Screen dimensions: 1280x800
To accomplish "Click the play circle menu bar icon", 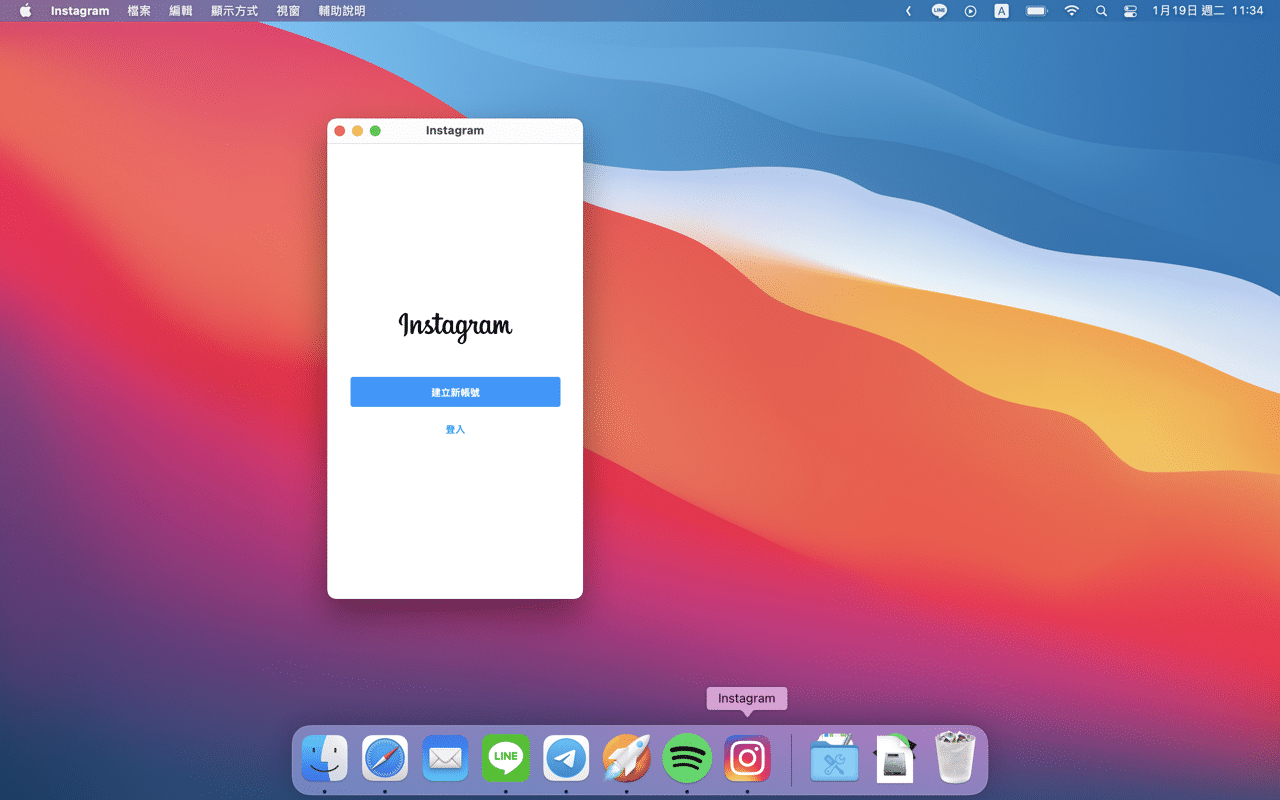I will [970, 11].
